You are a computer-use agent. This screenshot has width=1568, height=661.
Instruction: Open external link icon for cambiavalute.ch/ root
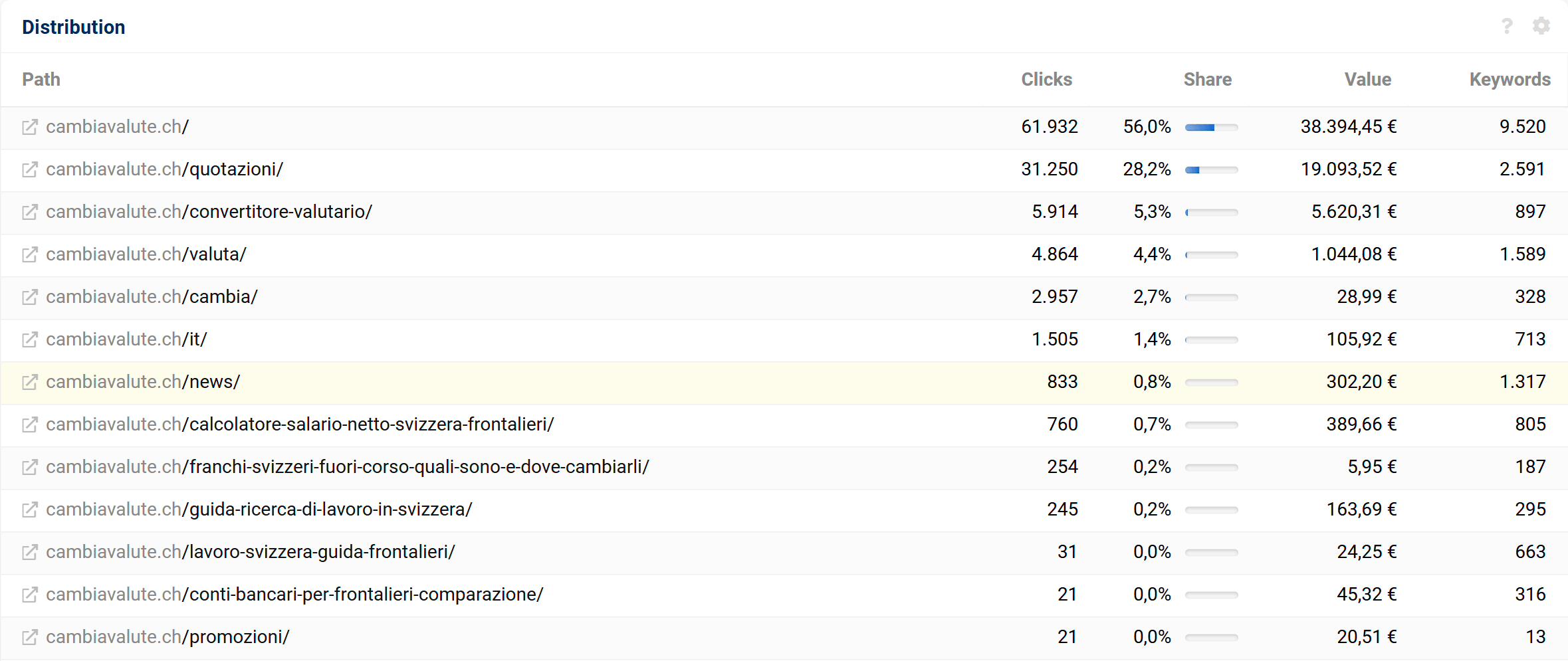coord(30,127)
